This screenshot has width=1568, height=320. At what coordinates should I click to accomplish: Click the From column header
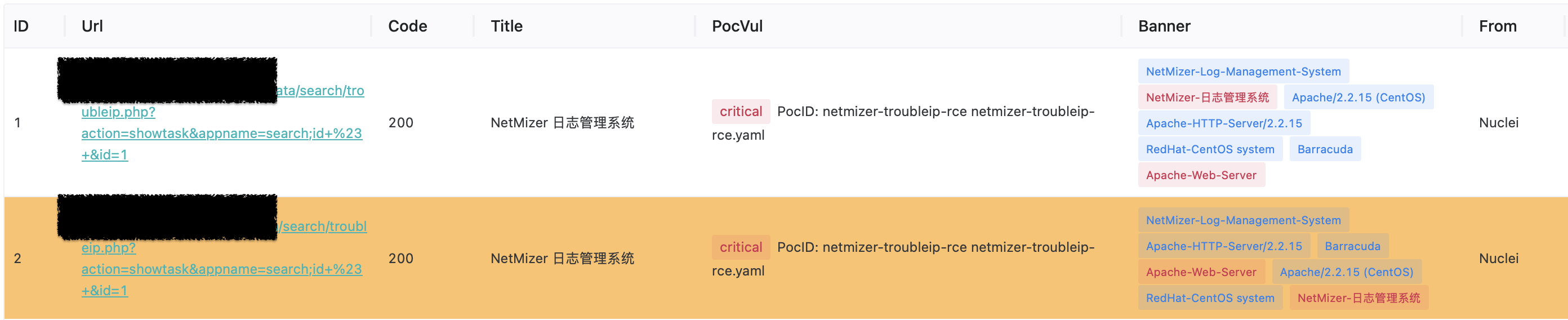click(1498, 26)
